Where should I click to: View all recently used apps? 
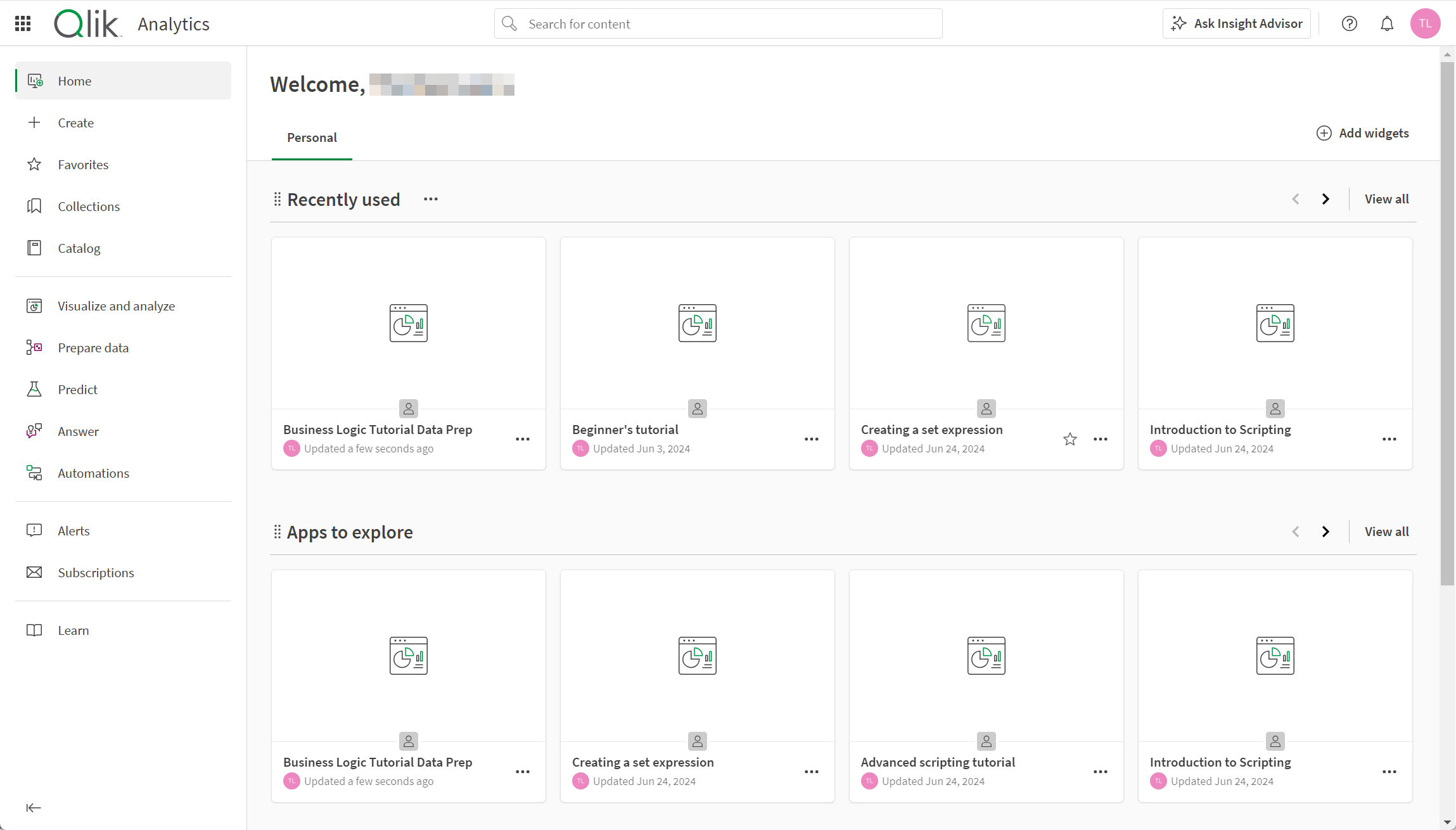(x=1386, y=198)
